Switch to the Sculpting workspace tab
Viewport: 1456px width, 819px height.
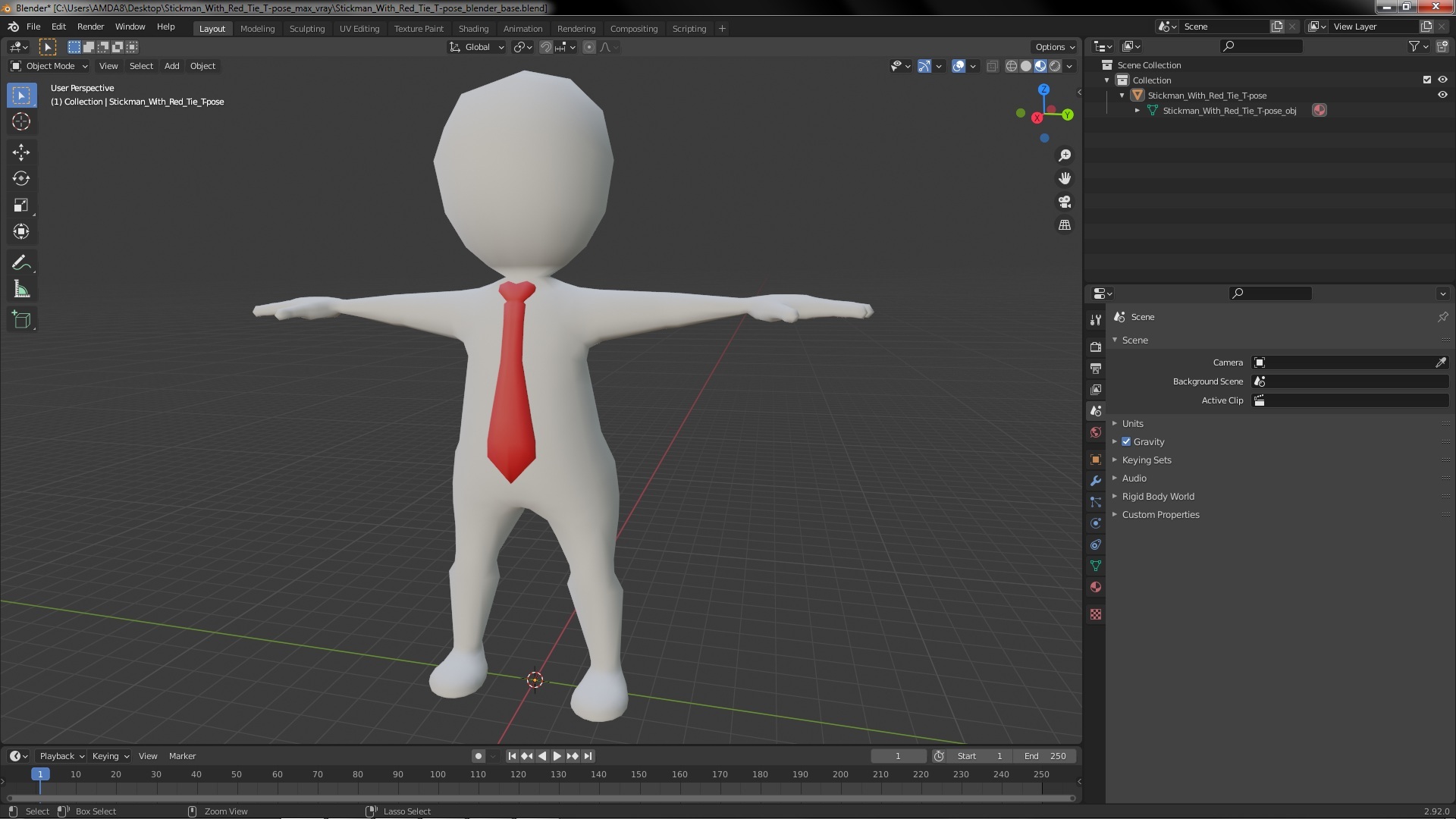click(x=307, y=28)
